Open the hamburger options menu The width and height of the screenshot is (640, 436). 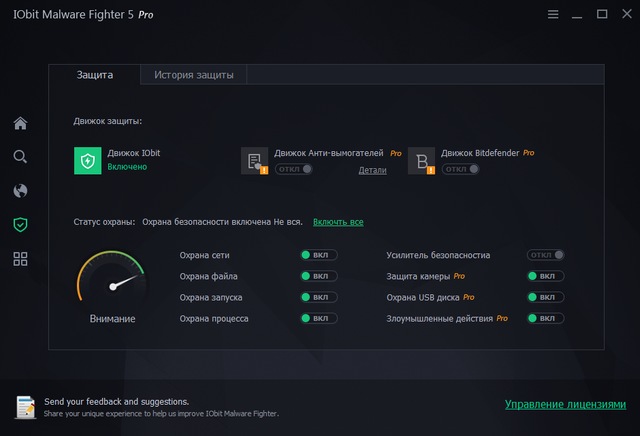tap(553, 14)
